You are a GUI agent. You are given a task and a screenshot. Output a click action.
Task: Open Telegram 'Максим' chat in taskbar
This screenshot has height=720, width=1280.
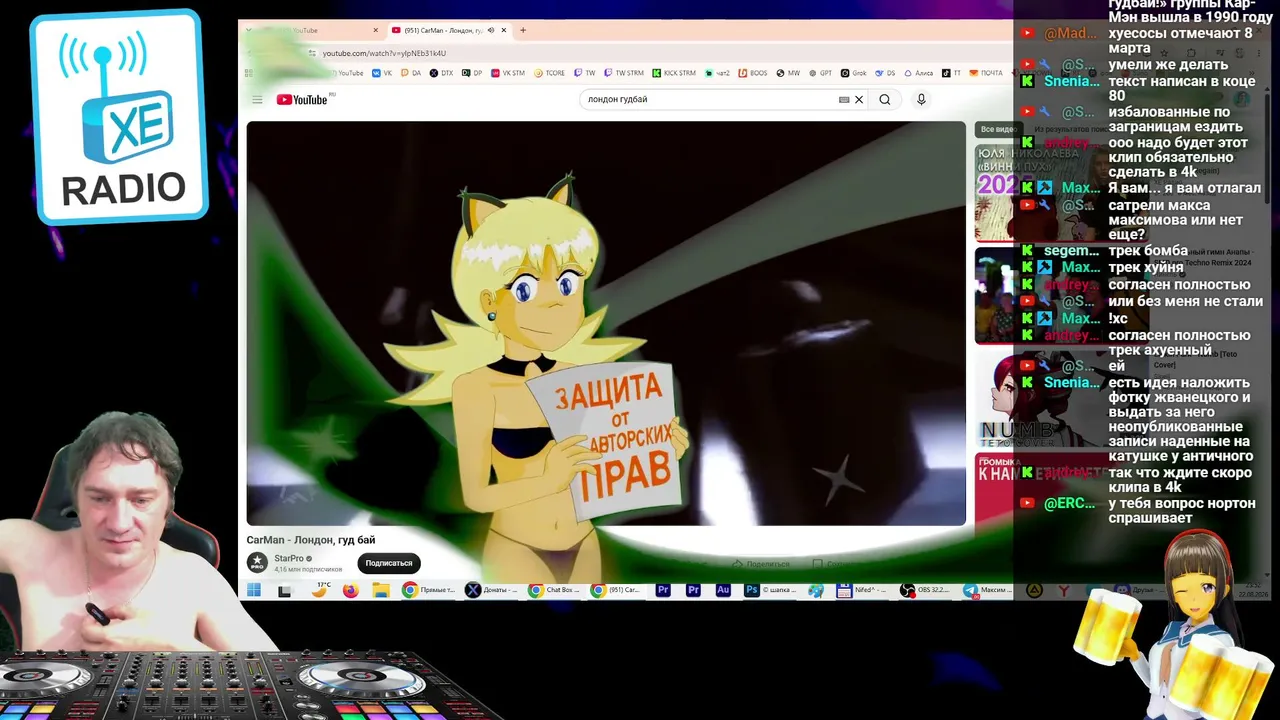point(989,590)
